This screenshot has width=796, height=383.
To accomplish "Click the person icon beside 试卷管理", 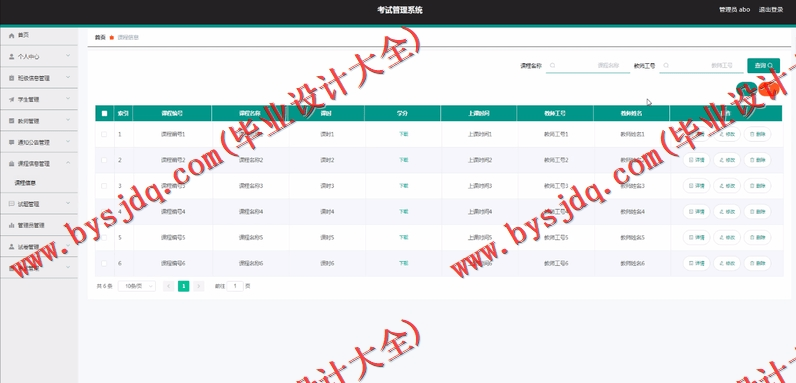I will point(12,246).
